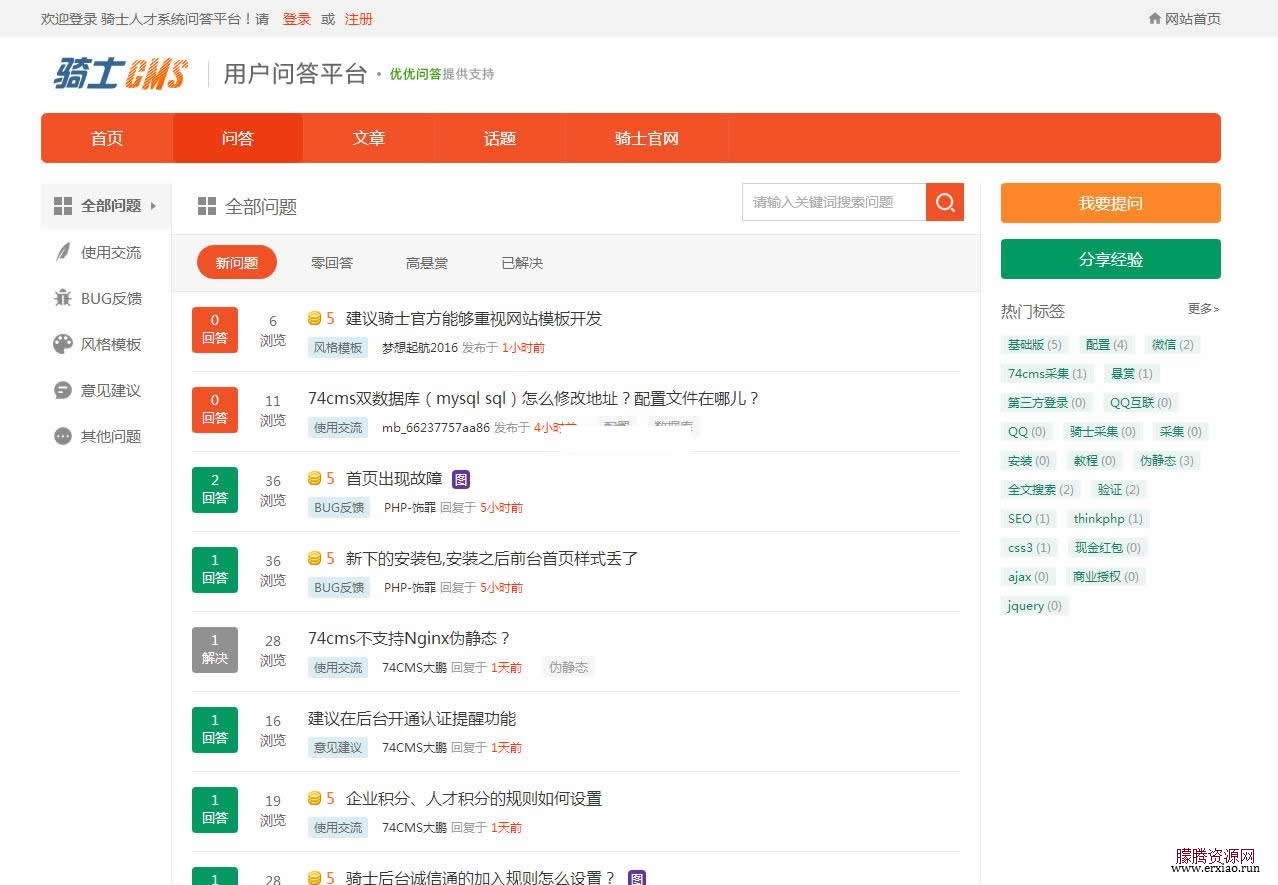Select BUG反馈 category in sidebar
The width and height of the screenshot is (1278, 885).
click(x=111, y=298)
